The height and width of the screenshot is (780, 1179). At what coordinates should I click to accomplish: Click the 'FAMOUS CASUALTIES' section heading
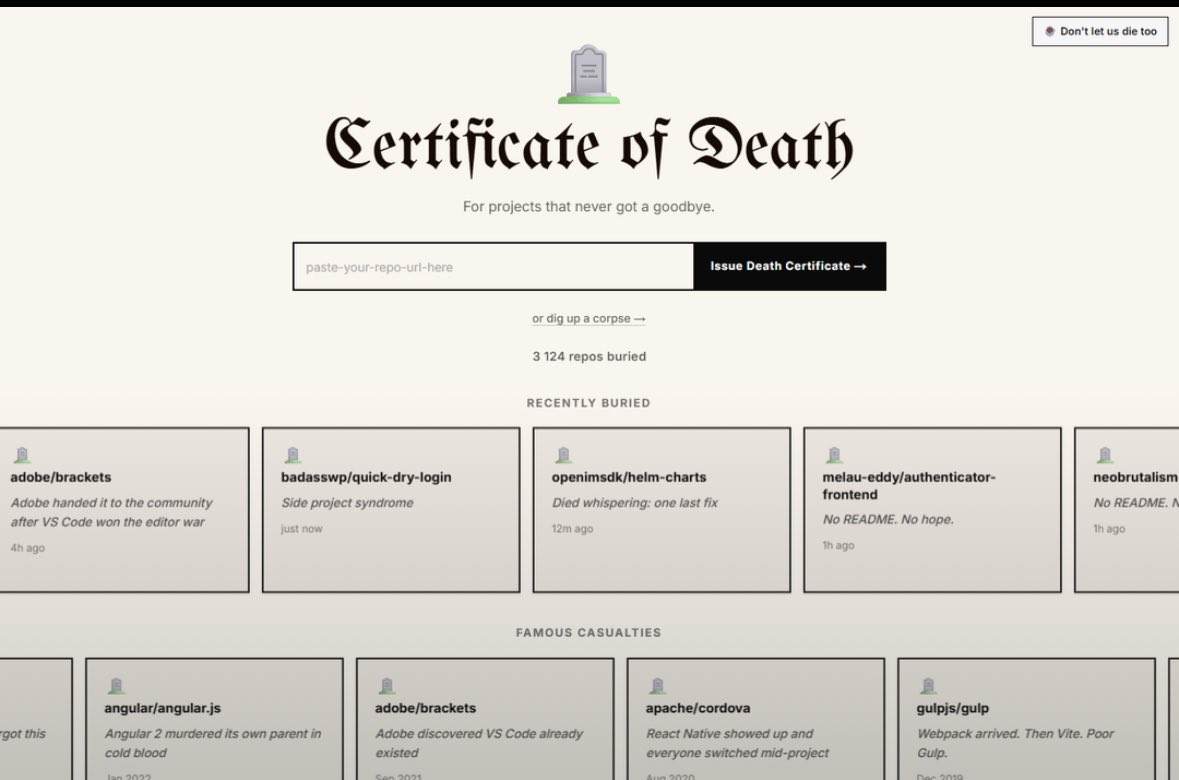pyautogui.click(x=589, y=633)
